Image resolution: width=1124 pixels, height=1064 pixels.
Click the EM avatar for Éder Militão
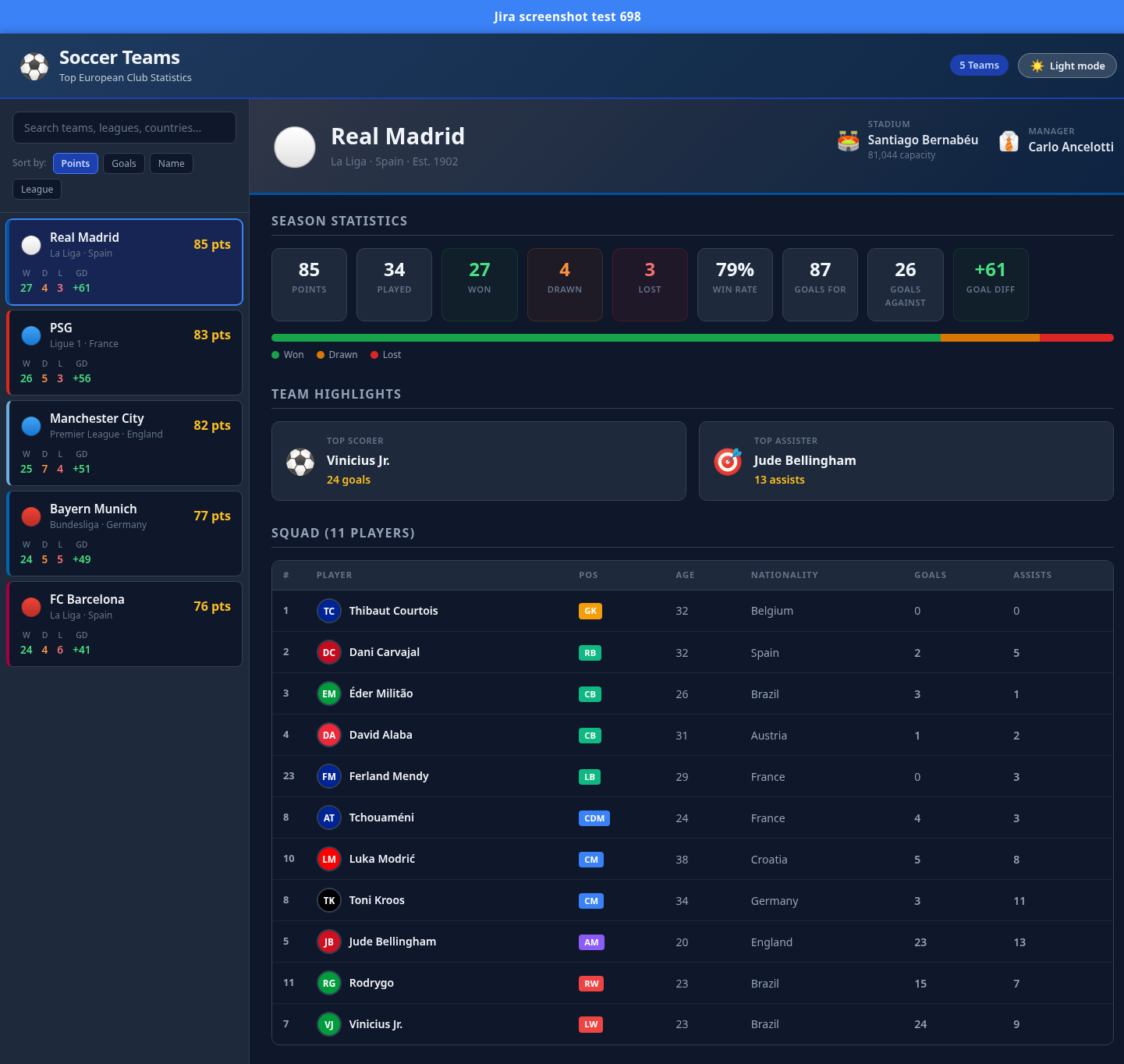[329, 693]
